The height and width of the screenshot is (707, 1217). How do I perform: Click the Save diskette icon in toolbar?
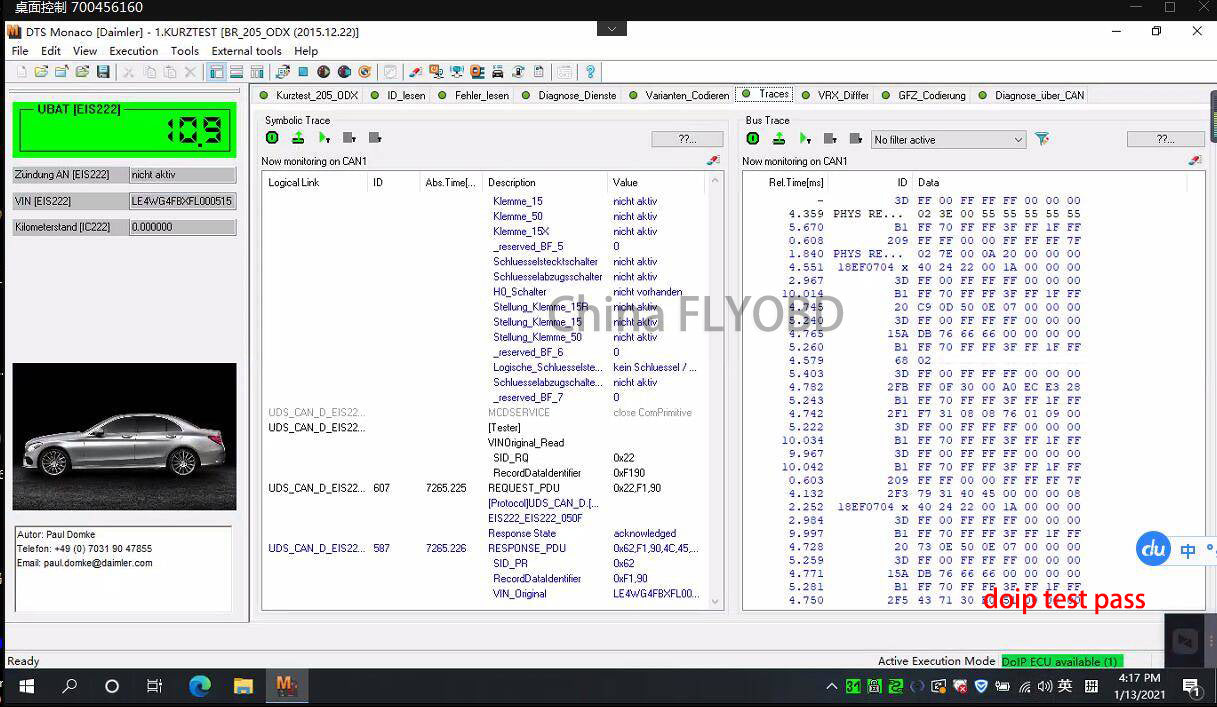103,72
